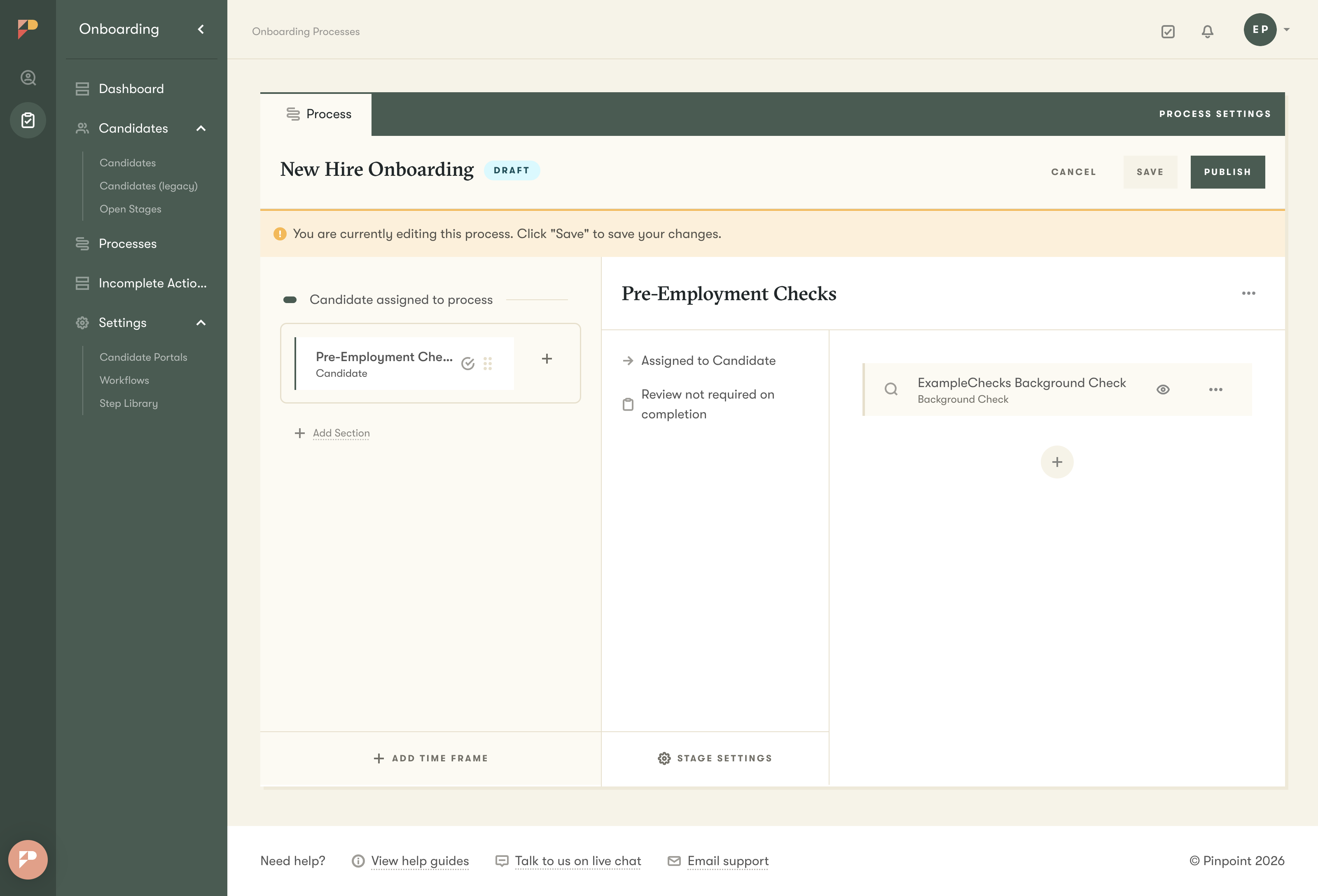Open the Pinpoint chat bubble at bottom left
The width and height of the screenshot is (1318, 896).
(x=28, y=859)
